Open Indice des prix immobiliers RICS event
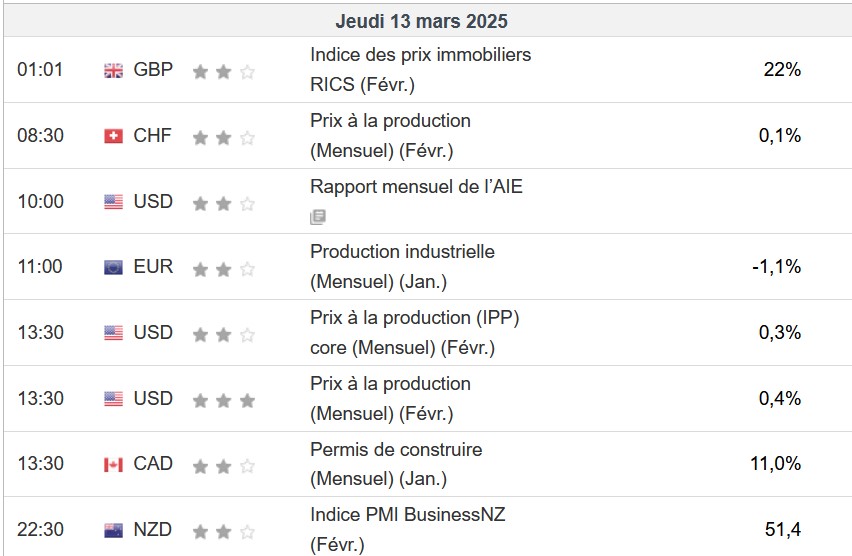This screenshot has height=556, width=852. coord(420,69)
